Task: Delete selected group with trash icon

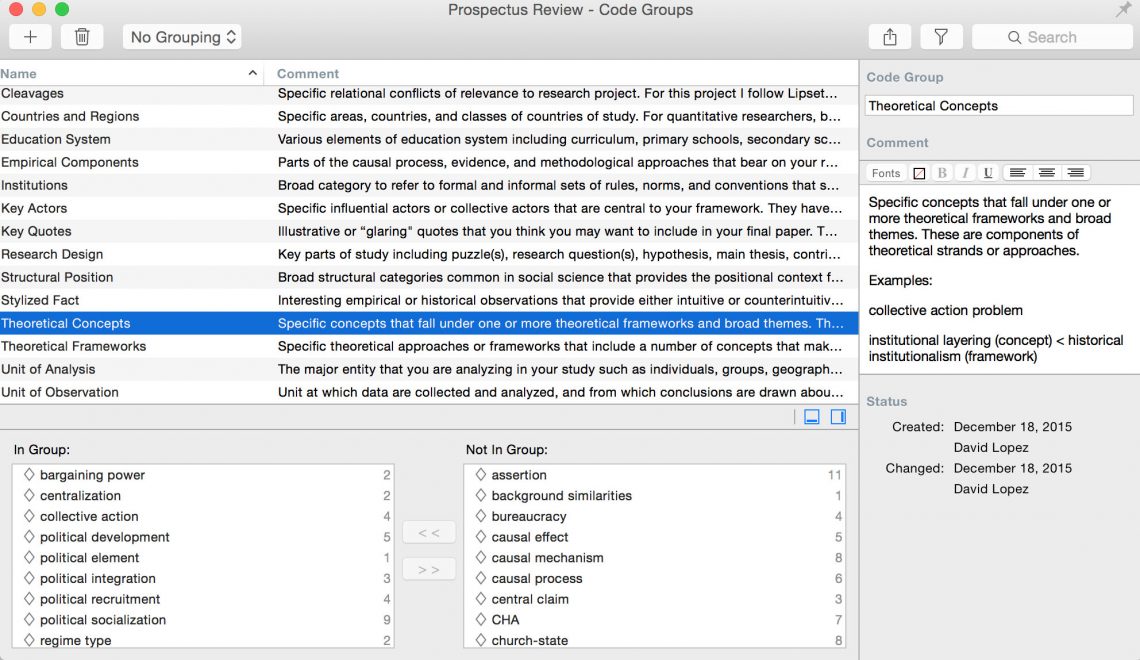Action: tap(81, 37)
